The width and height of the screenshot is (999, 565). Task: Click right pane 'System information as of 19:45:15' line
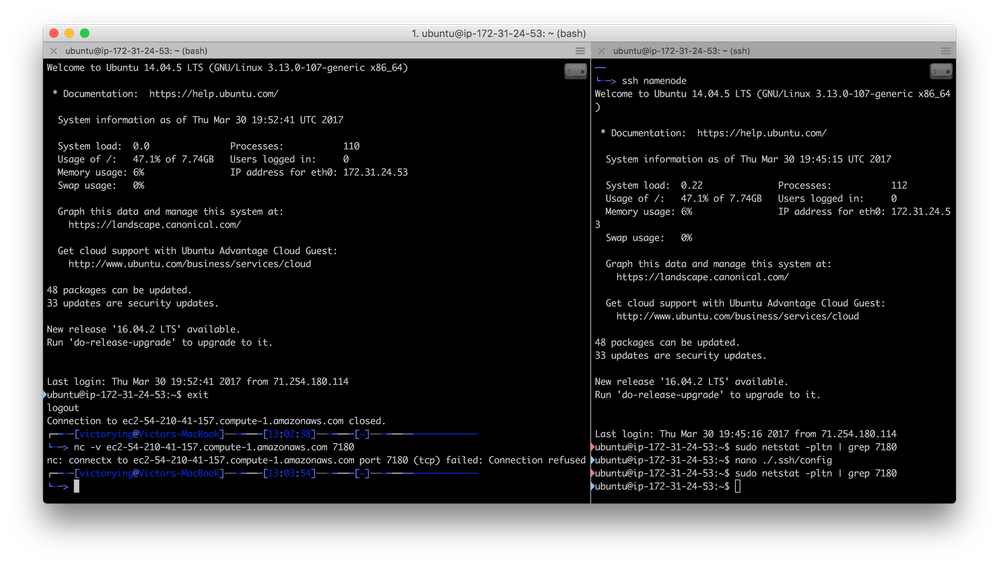tap(749, 159)
